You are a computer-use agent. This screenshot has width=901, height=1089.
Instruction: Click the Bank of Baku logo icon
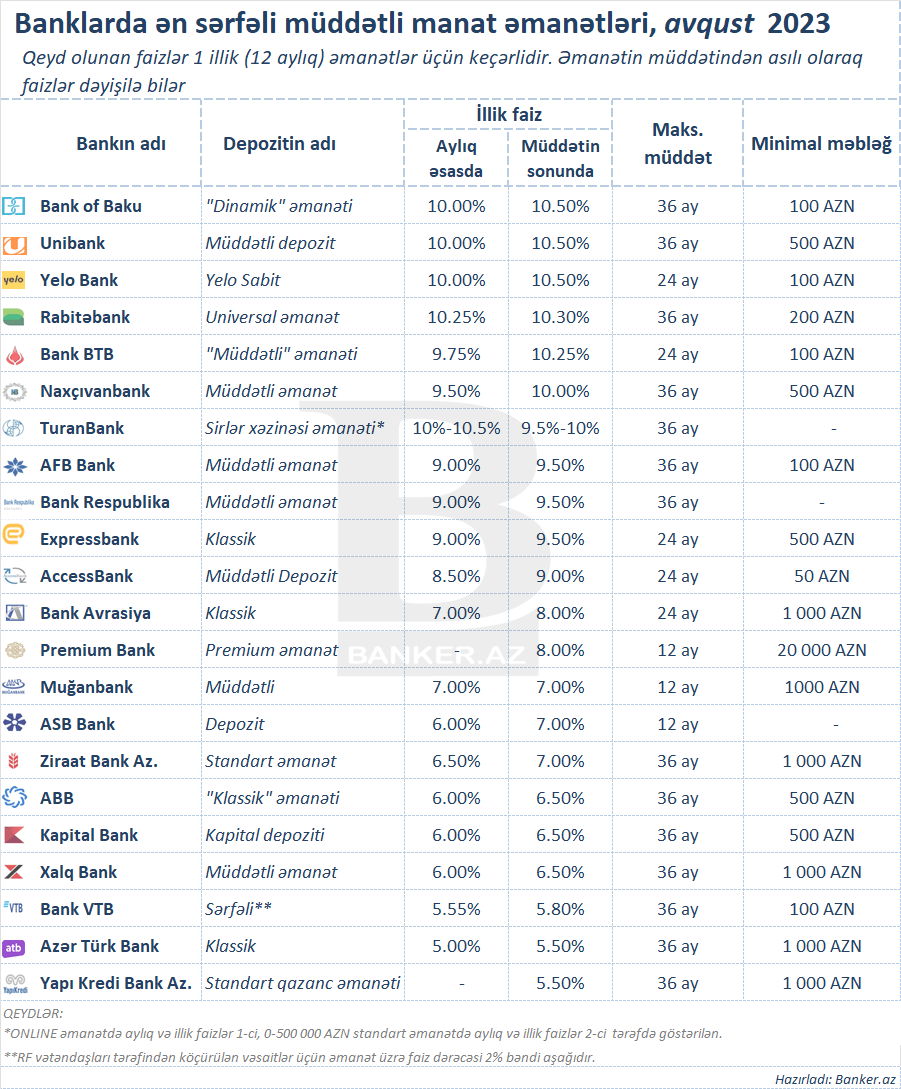pos(14,206)
